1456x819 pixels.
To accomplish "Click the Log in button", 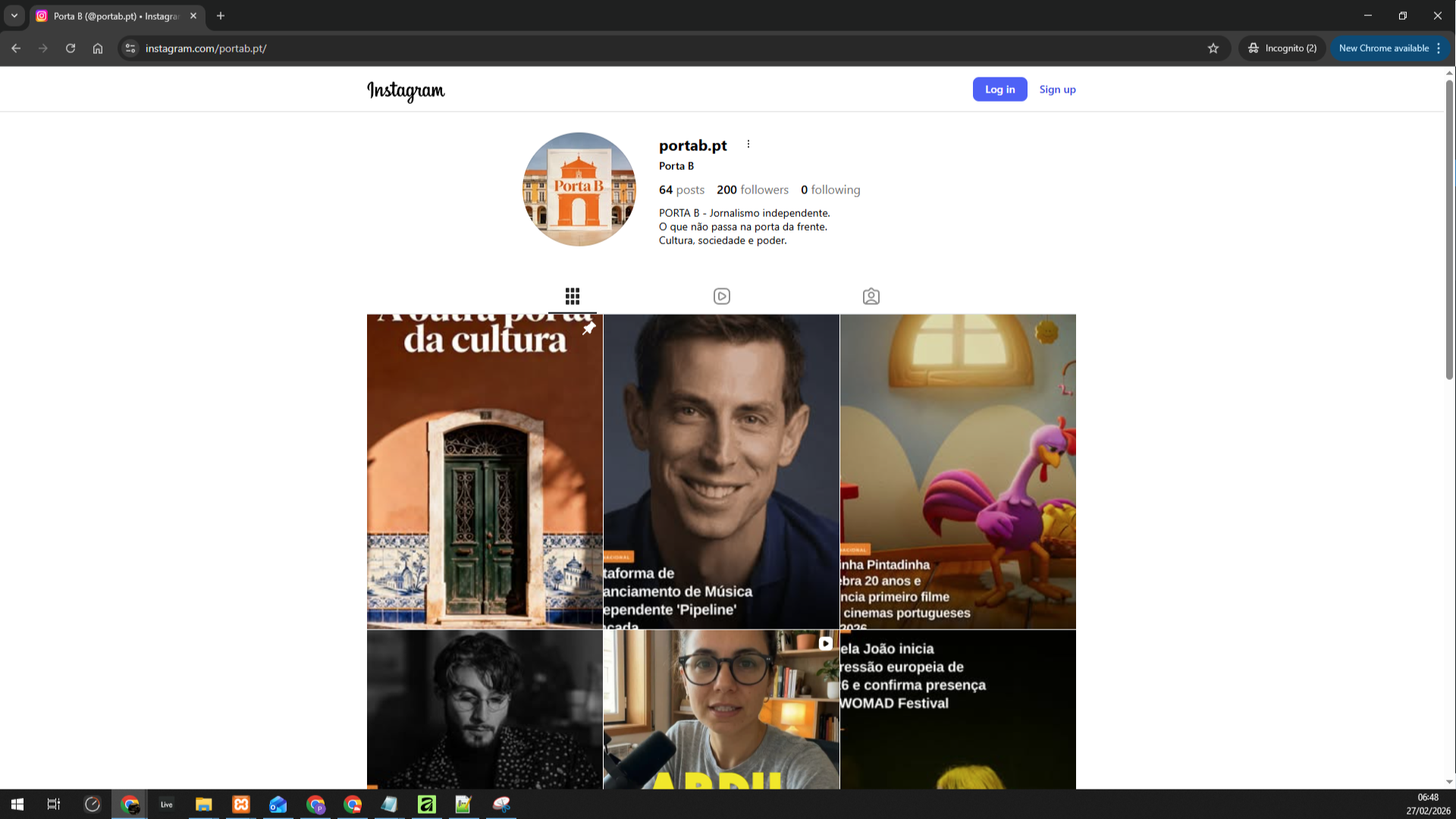I will (x=999, y=89).
